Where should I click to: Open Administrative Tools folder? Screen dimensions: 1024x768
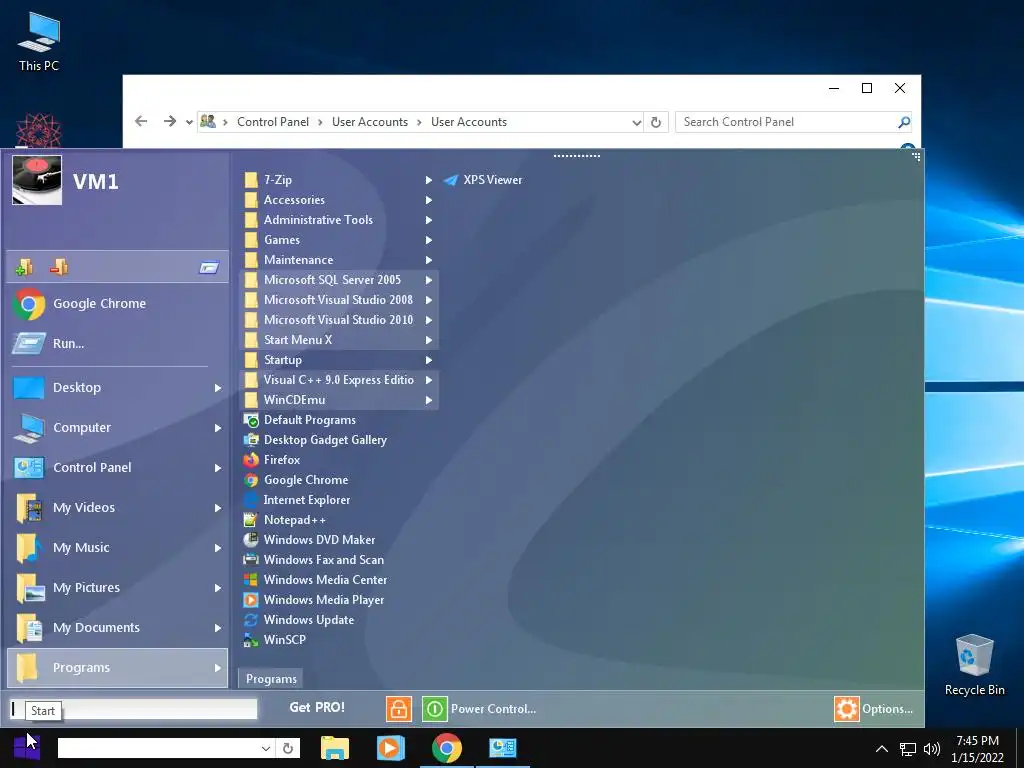point(339,220)
